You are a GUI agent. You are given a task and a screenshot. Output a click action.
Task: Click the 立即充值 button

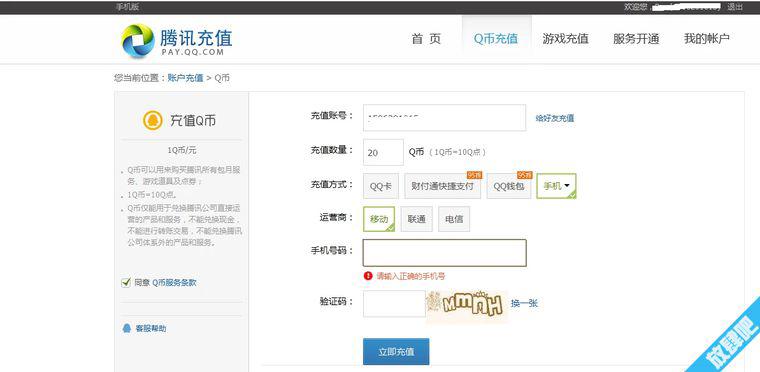(396, 352)
